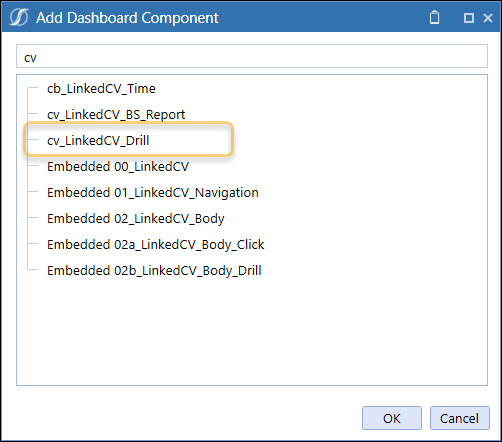Screen dimensions: 502x442
Task: Focus the search field containing 'cv'
Action: point(252,56)
